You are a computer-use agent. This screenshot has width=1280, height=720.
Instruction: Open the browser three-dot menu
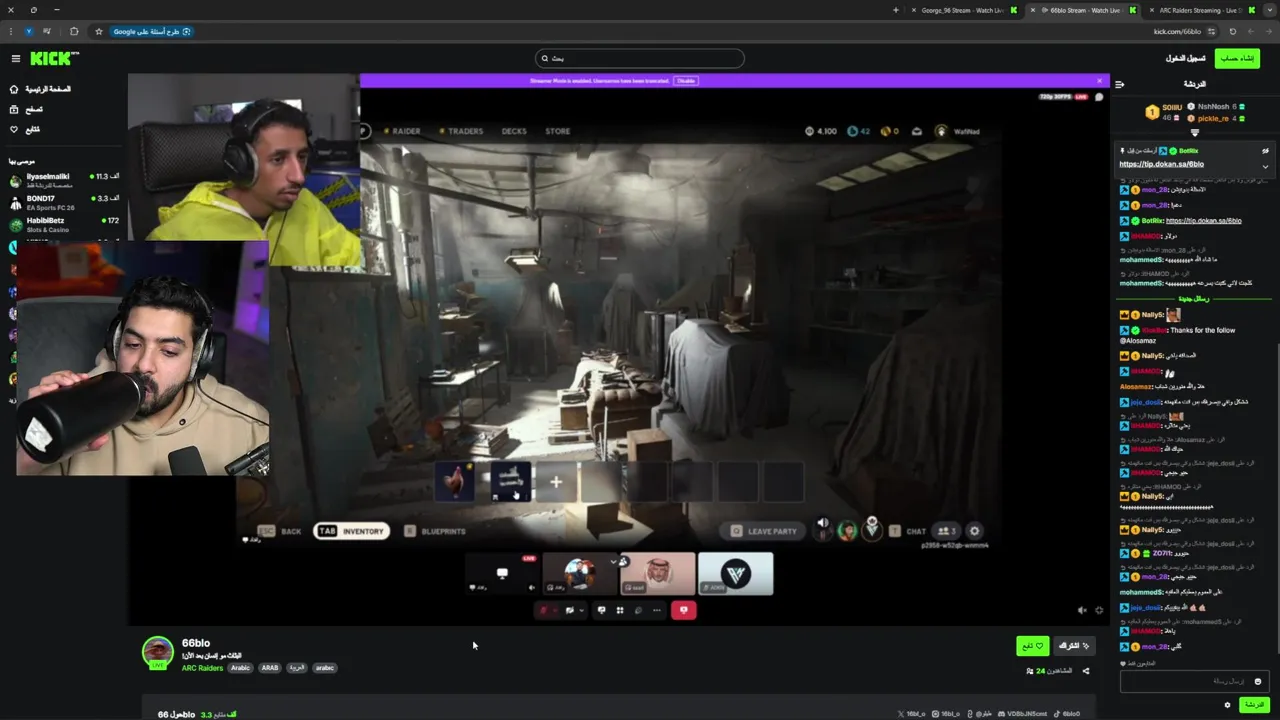click(10, 31)
